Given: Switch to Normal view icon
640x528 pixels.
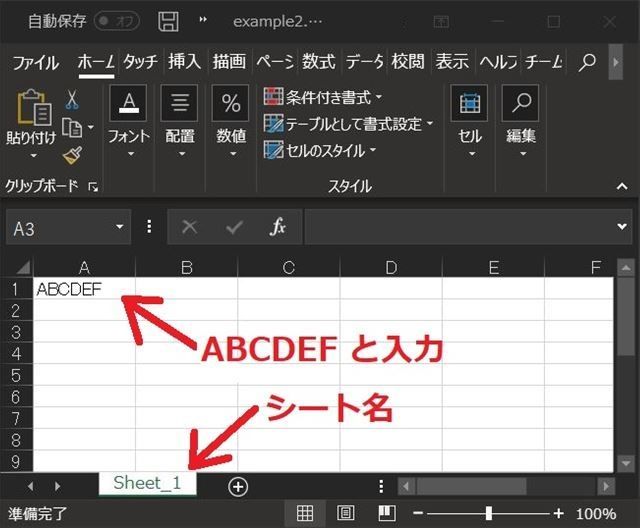Looking at the screenshot, I should [x=305, y=513].
